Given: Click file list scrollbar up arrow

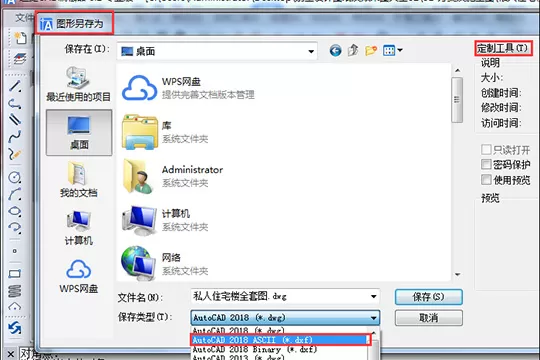Looking at the screenshot, I should (457, 70).
